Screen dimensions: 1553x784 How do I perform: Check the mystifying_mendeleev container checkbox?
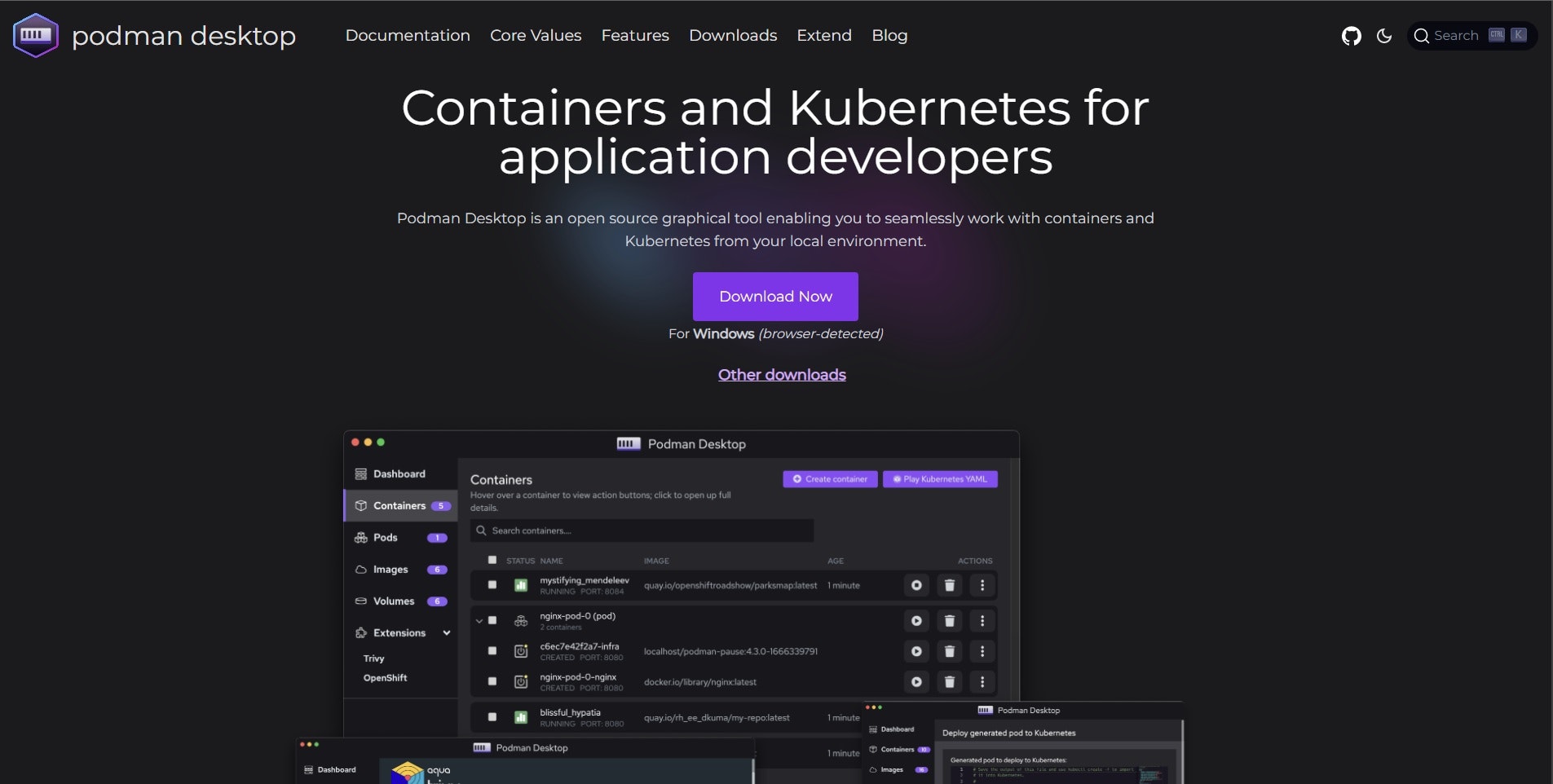(x=492, y=585)
